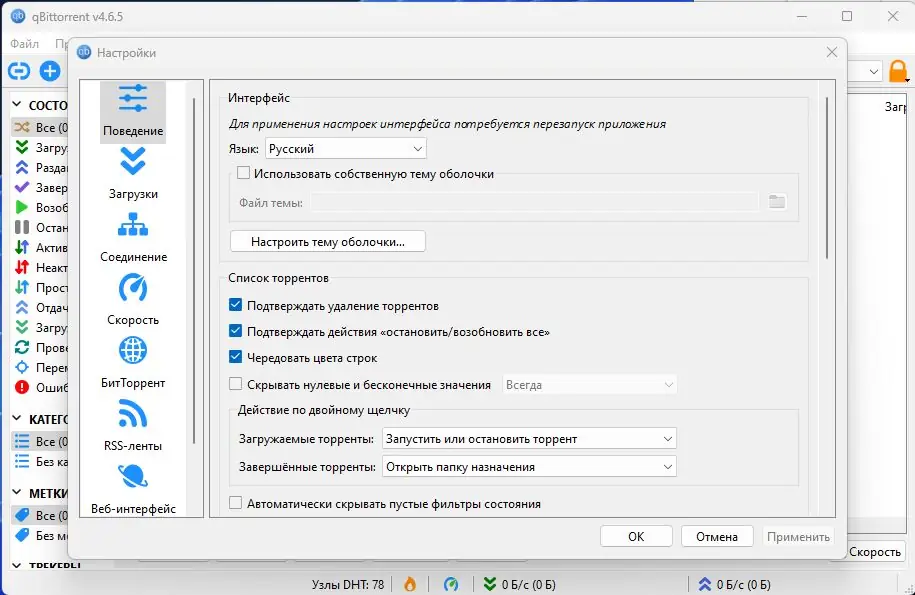Close the Настройки dialog
The width and height of the screenshot is (915, 595).
coord(832,52)
